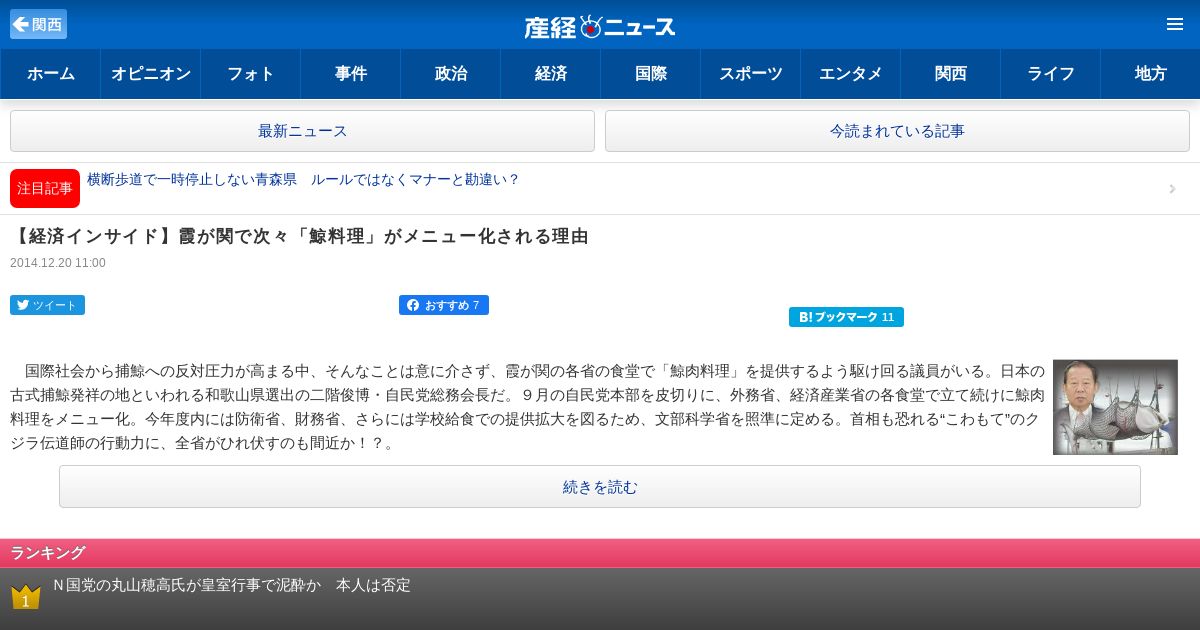Show 今読まれている記事 list
Image resolution: width=1200 pixels, height=630 pixels.
897,131
